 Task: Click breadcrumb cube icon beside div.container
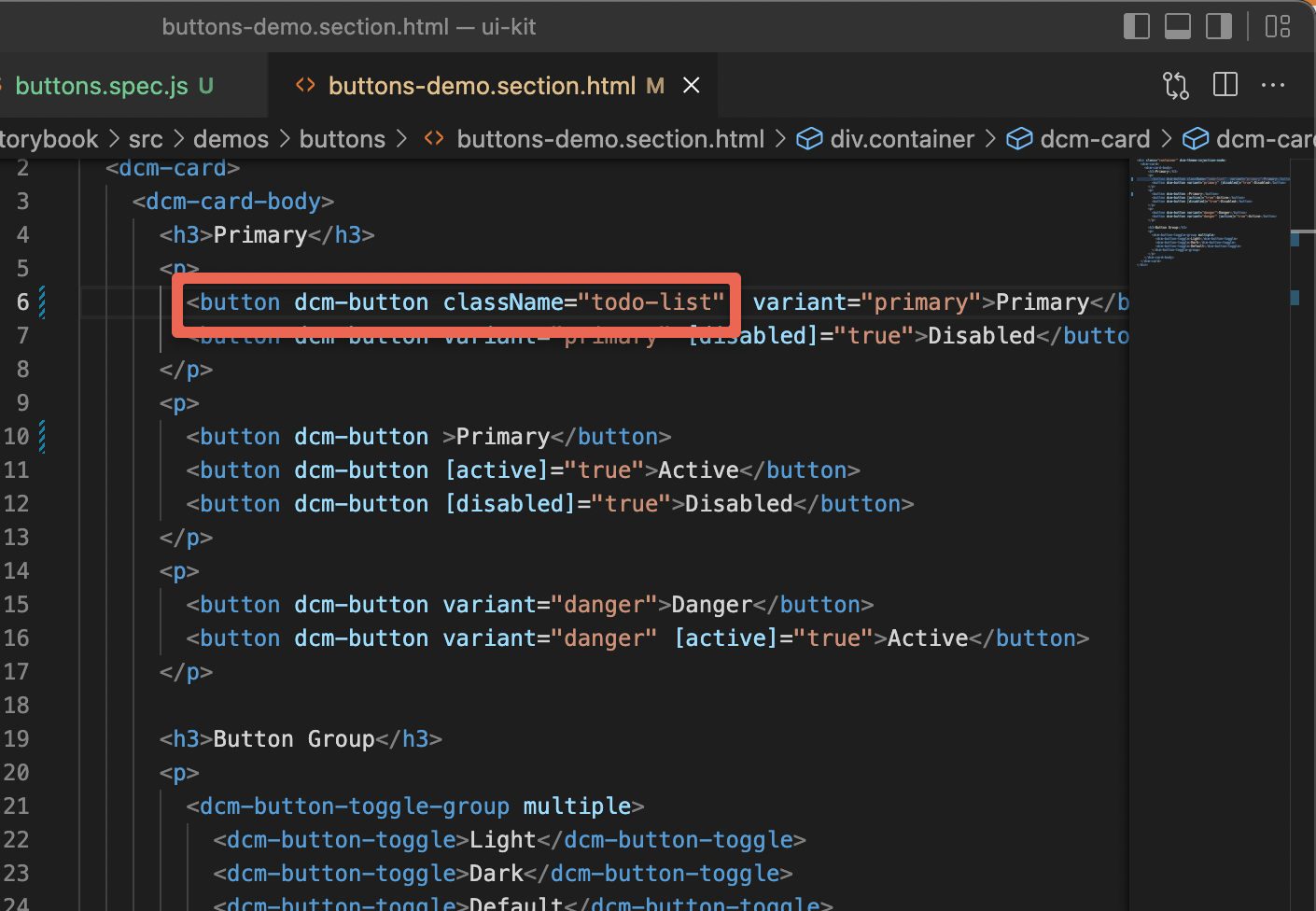coord(809,139)
